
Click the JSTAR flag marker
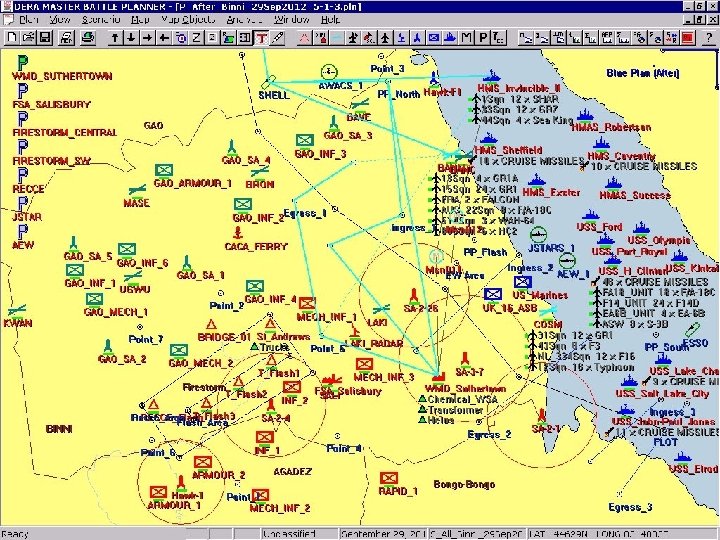22,203
